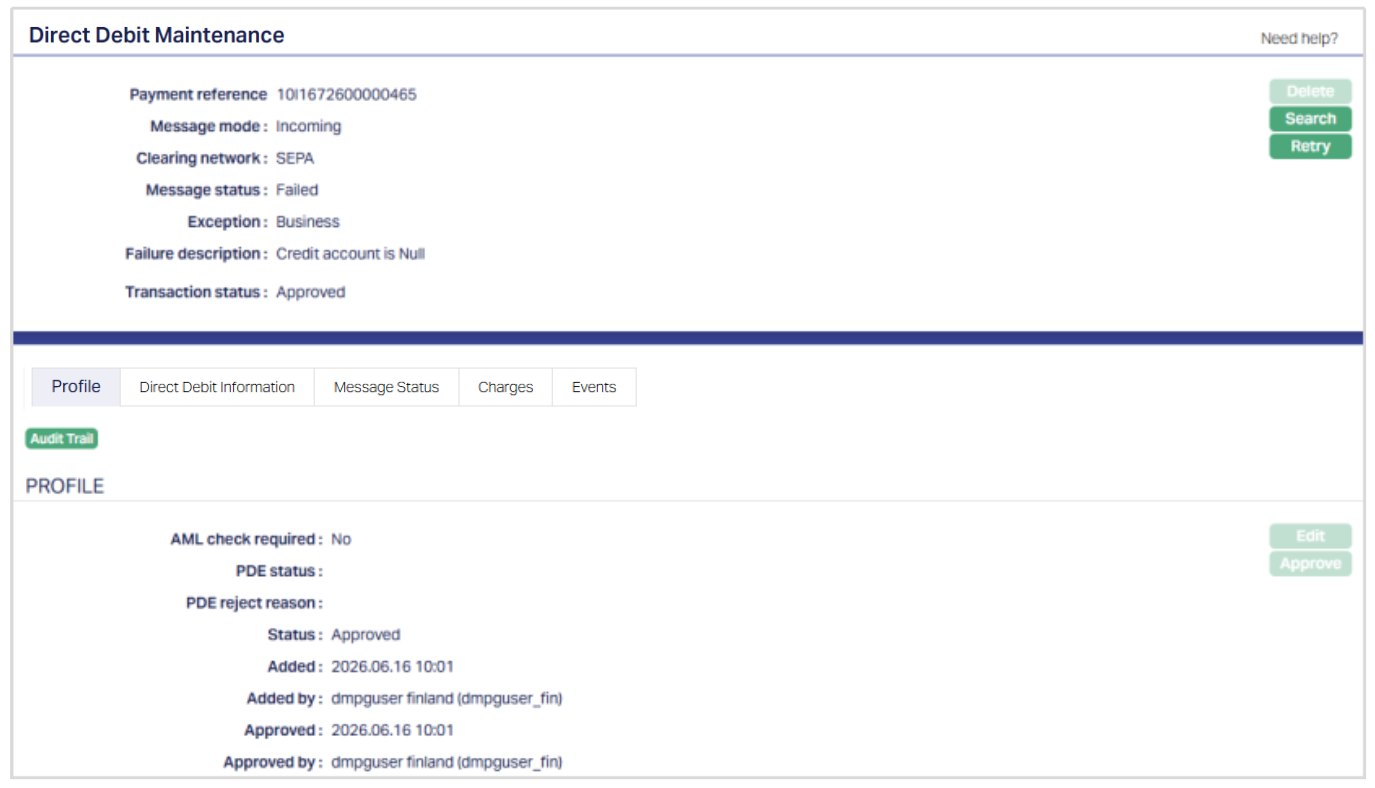Switch to Direct Debit Information tab
This screenshot has height=788, width=1375.
217,387
